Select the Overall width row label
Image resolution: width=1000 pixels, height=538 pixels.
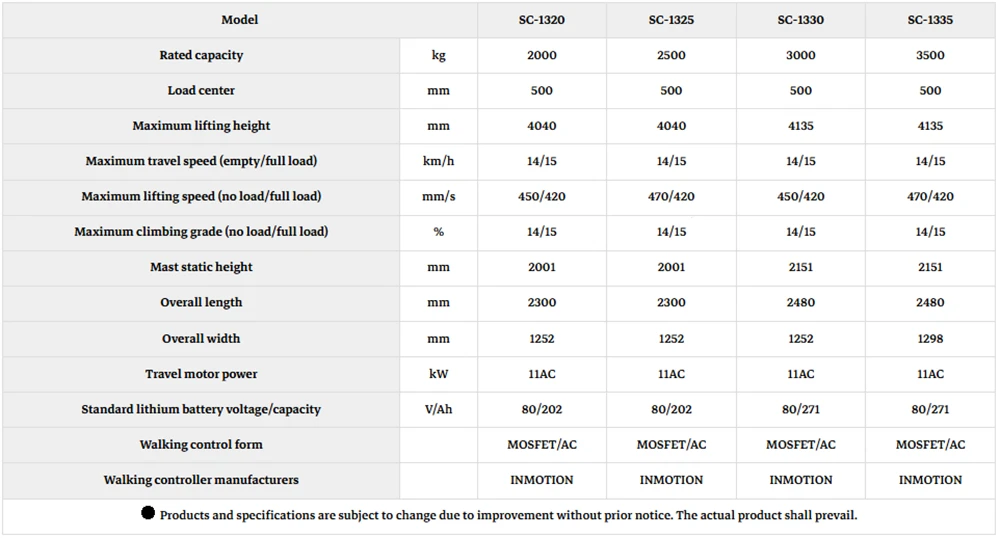[x=201, y=338]
